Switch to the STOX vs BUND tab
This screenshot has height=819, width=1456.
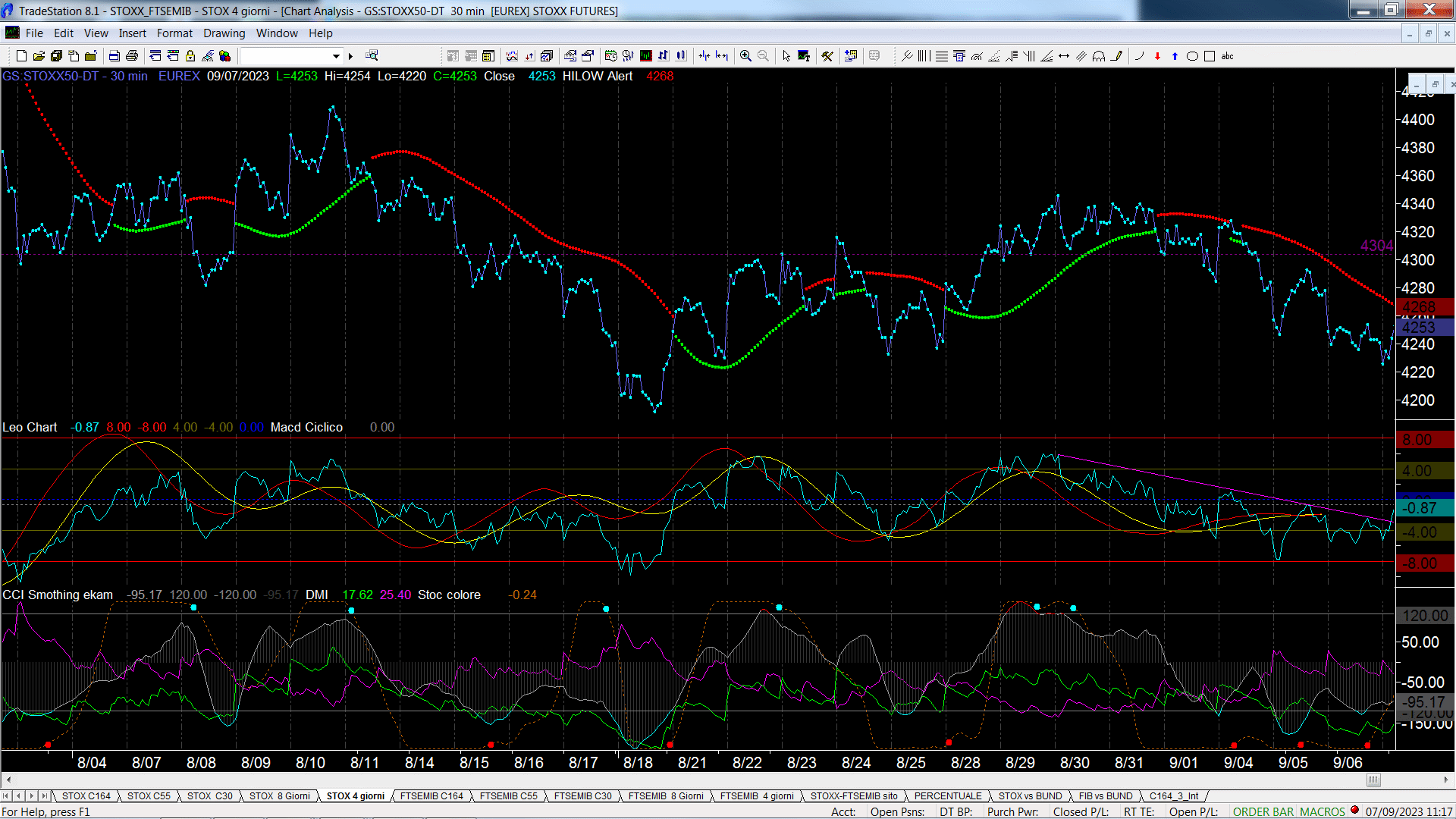pyautogui.click(x=1031, y=796)
